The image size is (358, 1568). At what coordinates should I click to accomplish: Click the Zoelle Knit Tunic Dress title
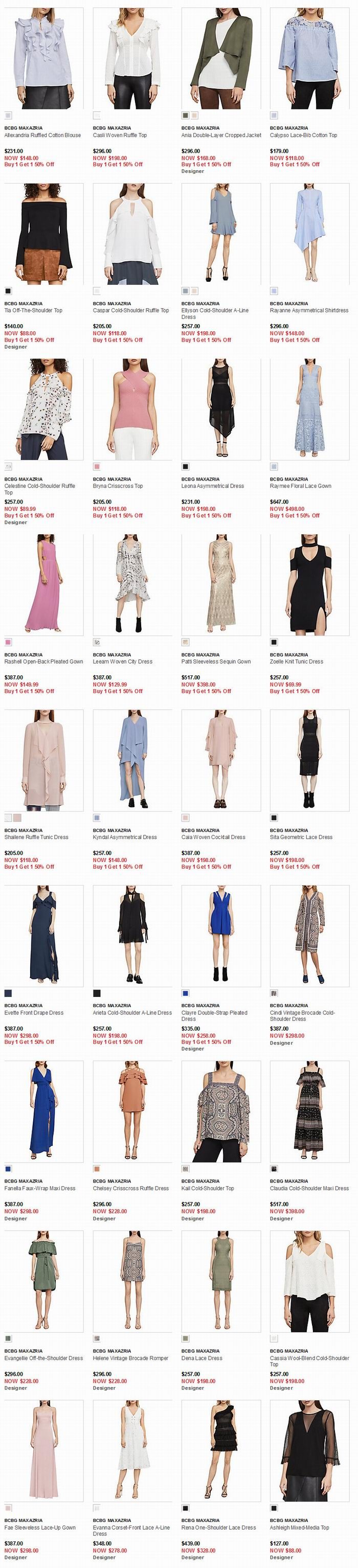(297, 662)
